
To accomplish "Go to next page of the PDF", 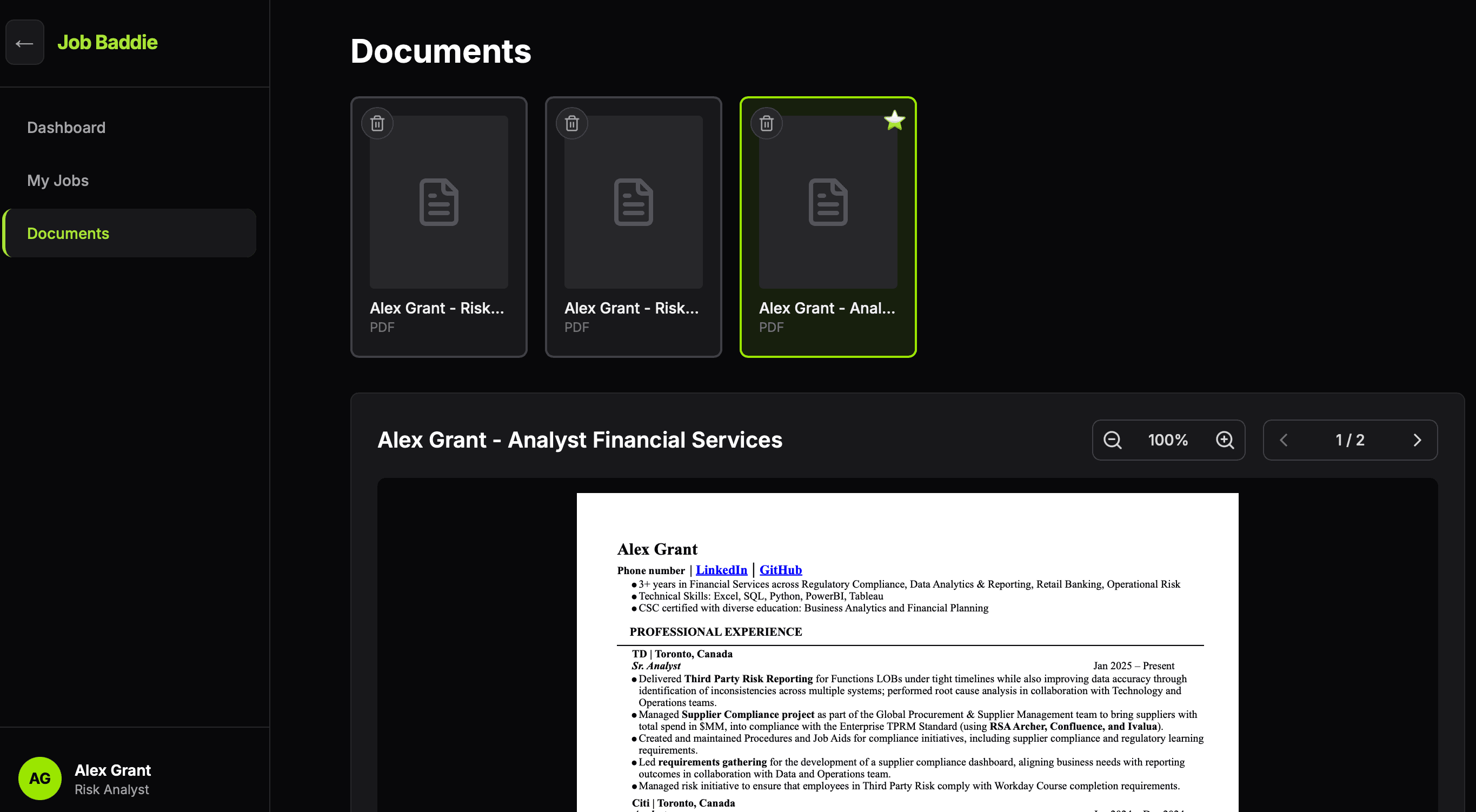I will 1417,440.
